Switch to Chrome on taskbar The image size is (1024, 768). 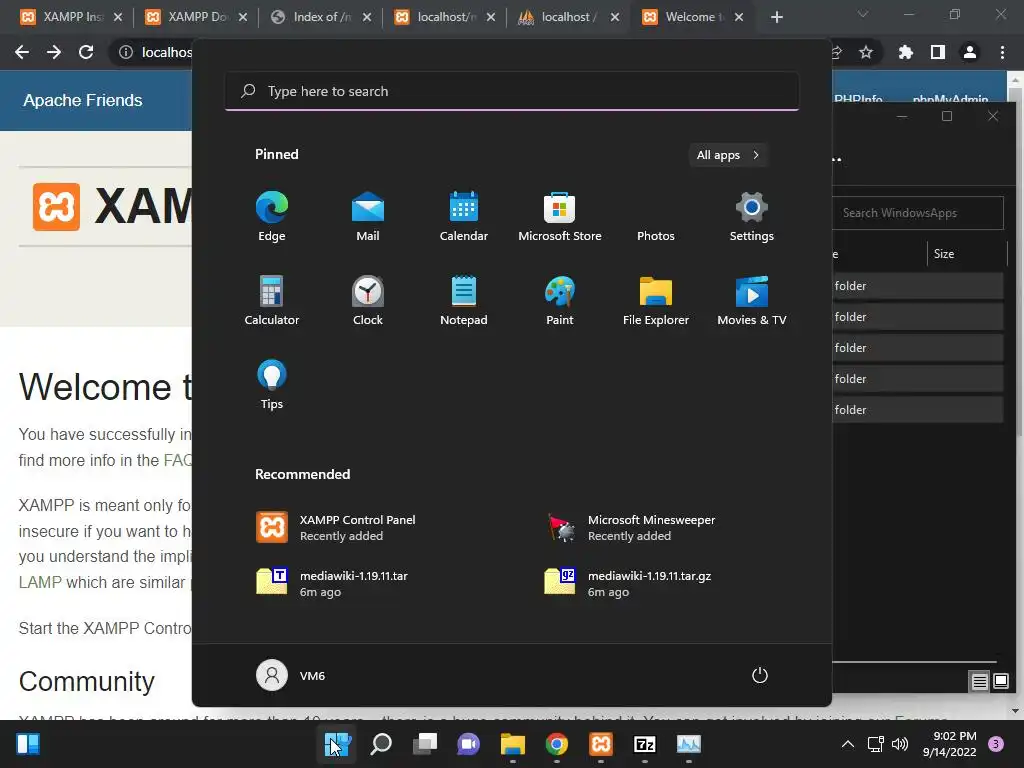coord(556,744)
